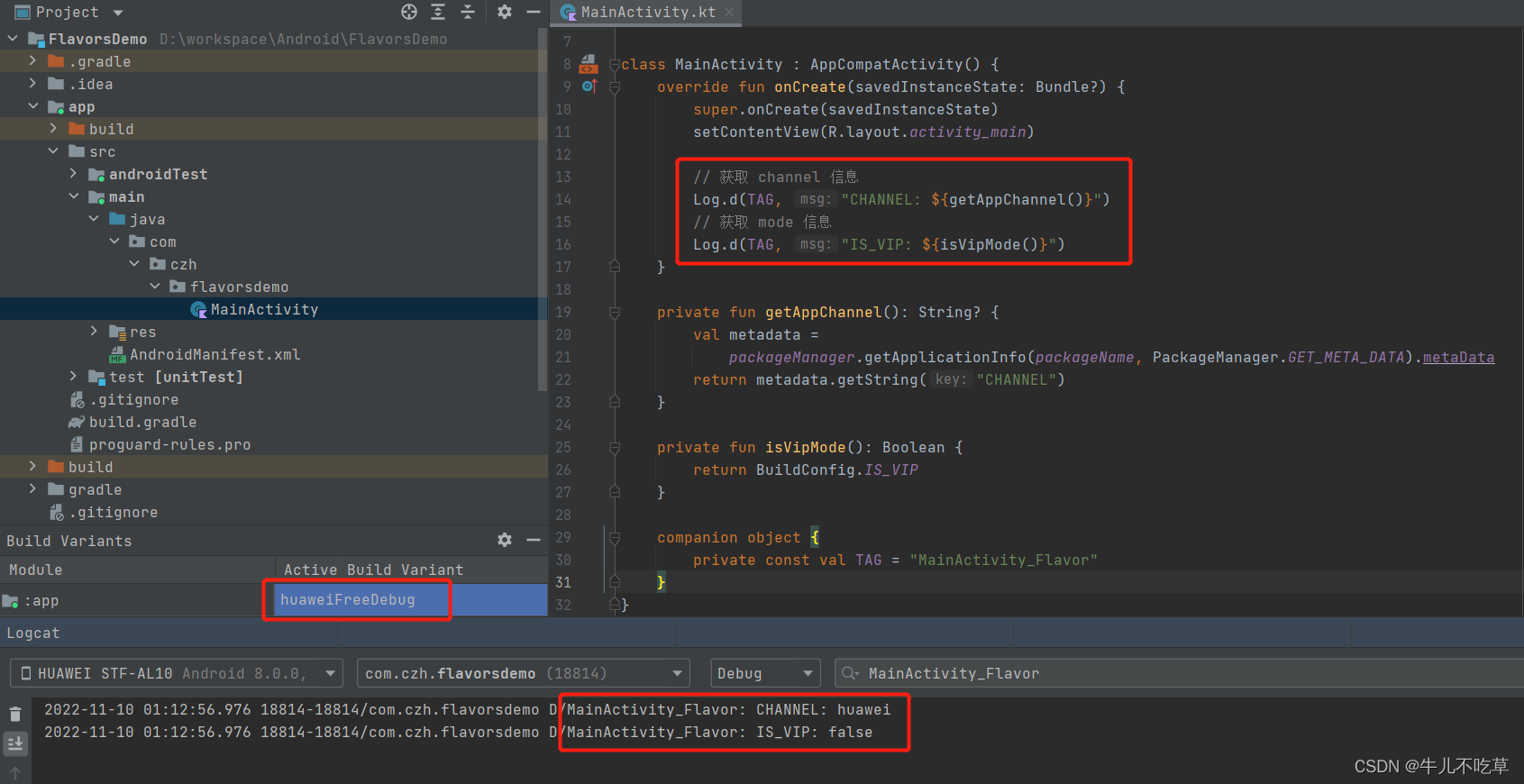This screenshot has height=784, width=1524.
Task: Select proguard-rules.pro file
Action: (169, 444)
